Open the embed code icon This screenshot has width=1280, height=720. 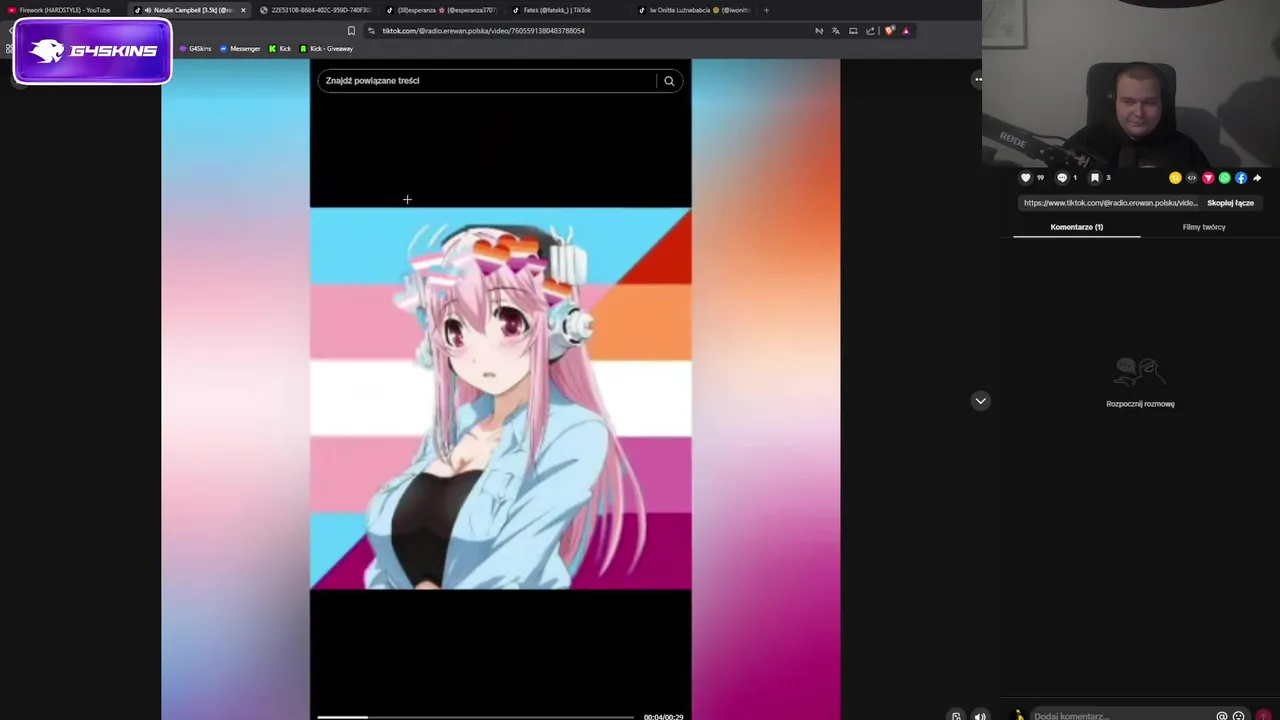[x=1191, y=178]
